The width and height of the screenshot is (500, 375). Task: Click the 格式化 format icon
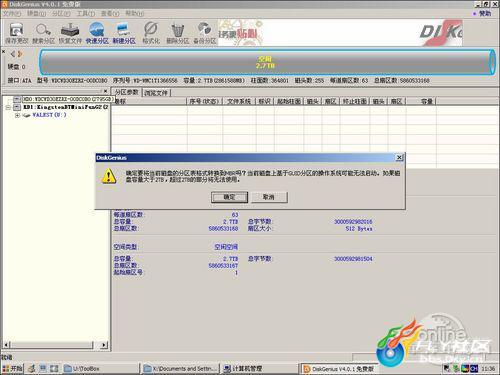pyautogui.click(x=151, y=33)
